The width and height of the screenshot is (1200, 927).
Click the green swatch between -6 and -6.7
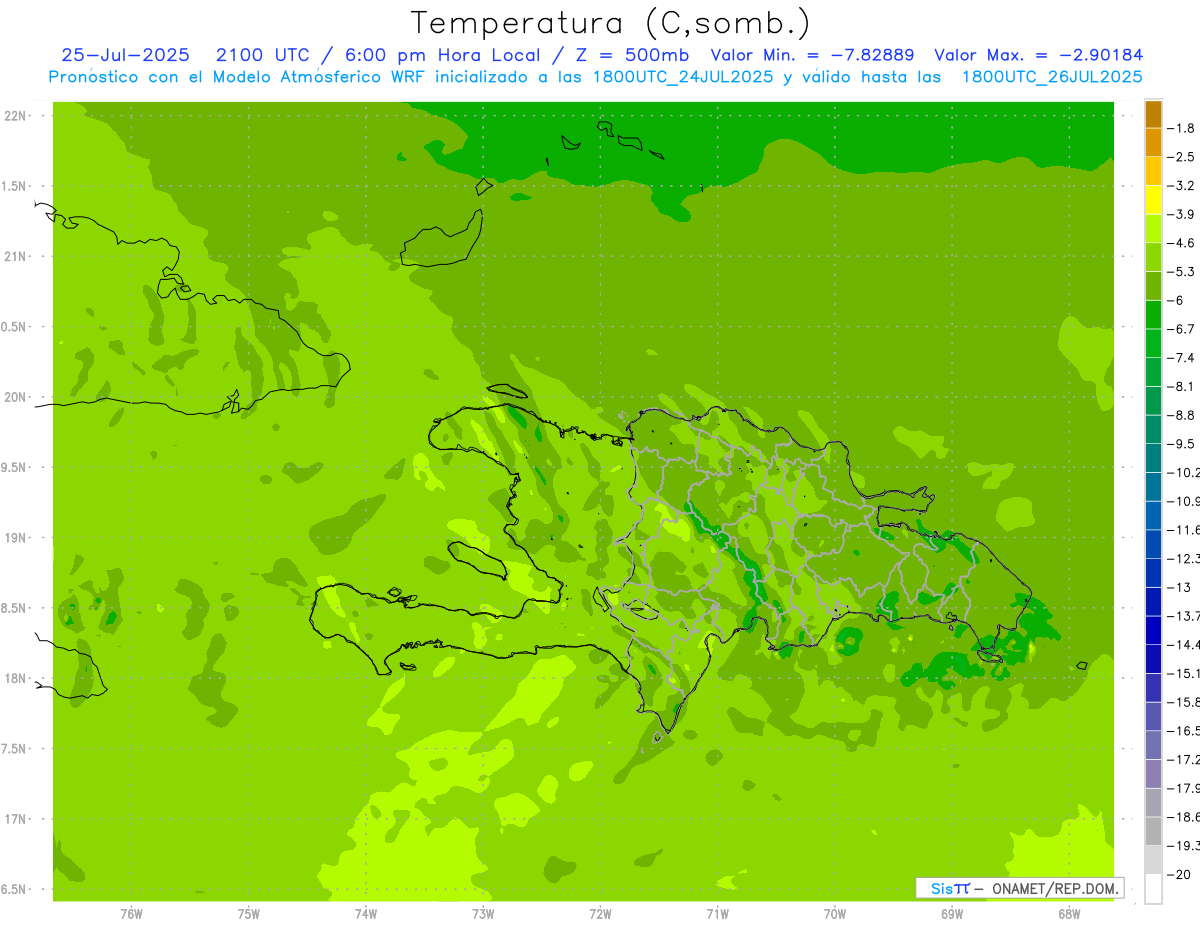coord(1153,315)
